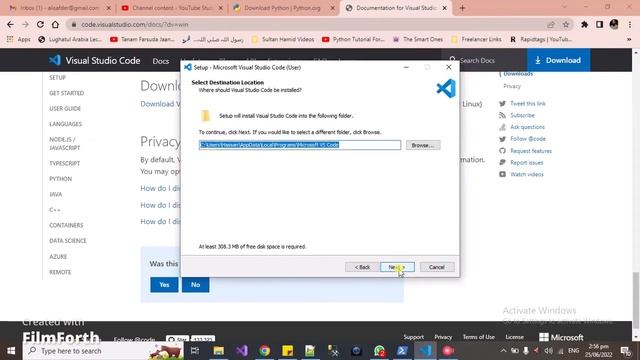Open the Freelancer Links bookmark folder
The height and width of the screenshot is (360, 640).
(x=476, y=39)
